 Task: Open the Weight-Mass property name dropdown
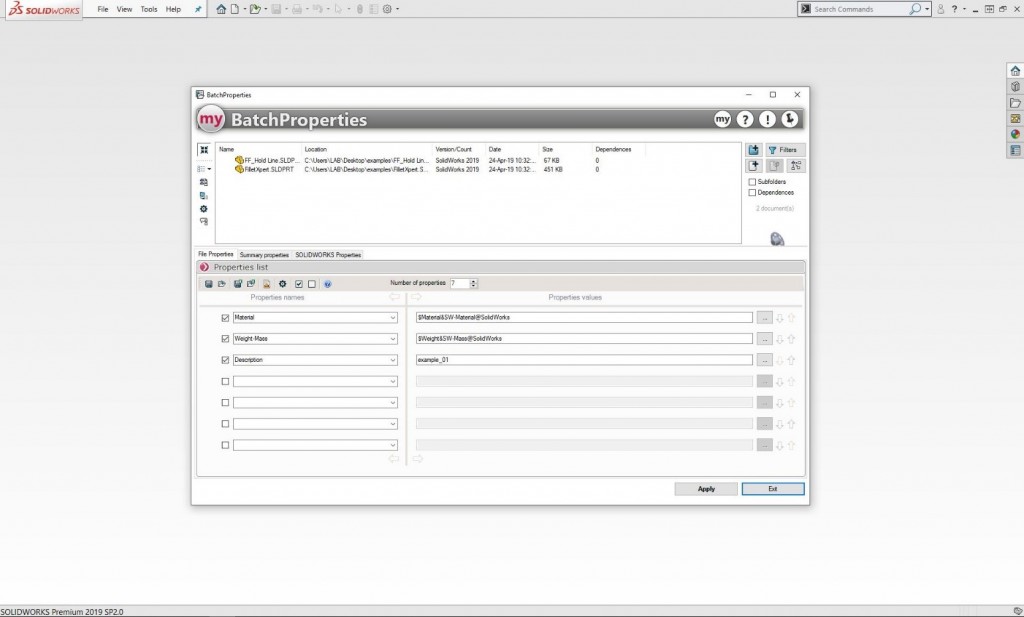pyautogui.click(x=392, y=339)
